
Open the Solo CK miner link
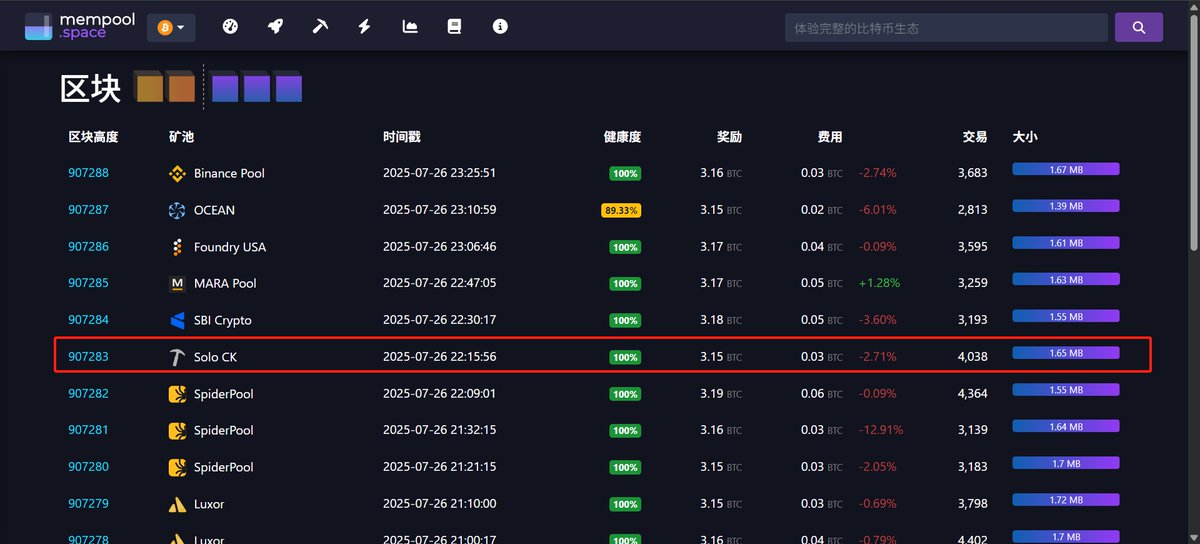point(215,357)
